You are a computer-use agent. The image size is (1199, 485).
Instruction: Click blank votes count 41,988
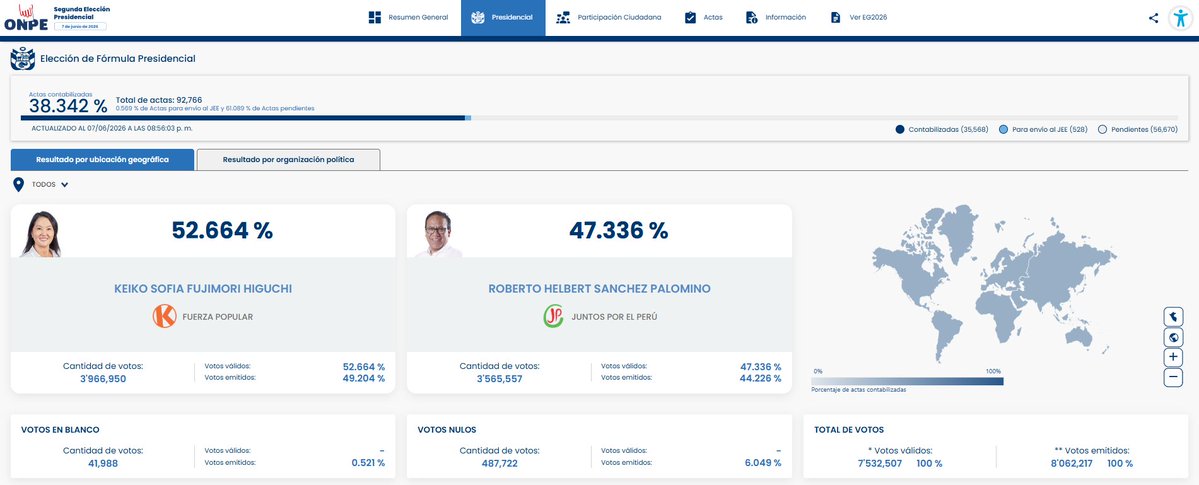click(103, 464)
